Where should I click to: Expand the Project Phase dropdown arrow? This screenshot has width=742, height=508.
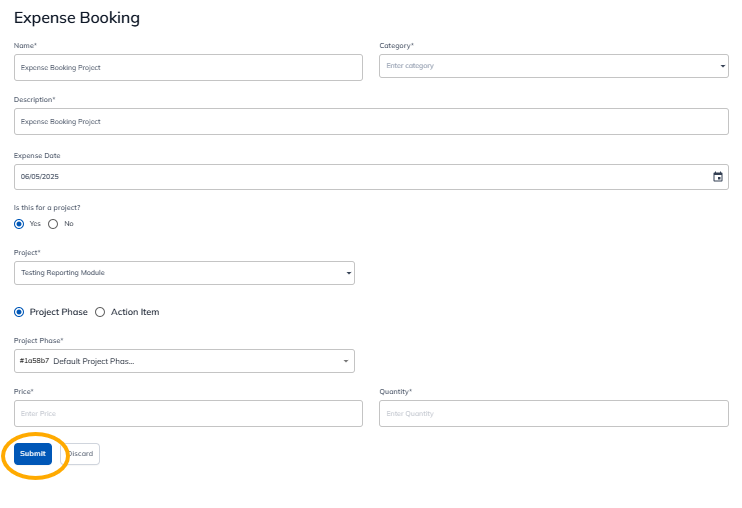pos(345,361)
